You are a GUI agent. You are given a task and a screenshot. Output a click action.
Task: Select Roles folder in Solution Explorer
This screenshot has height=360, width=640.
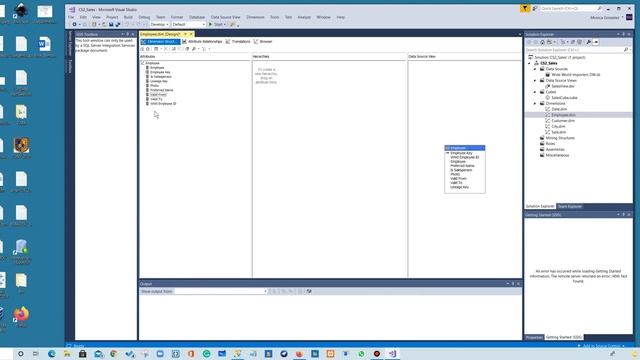[x=547, y=144]
